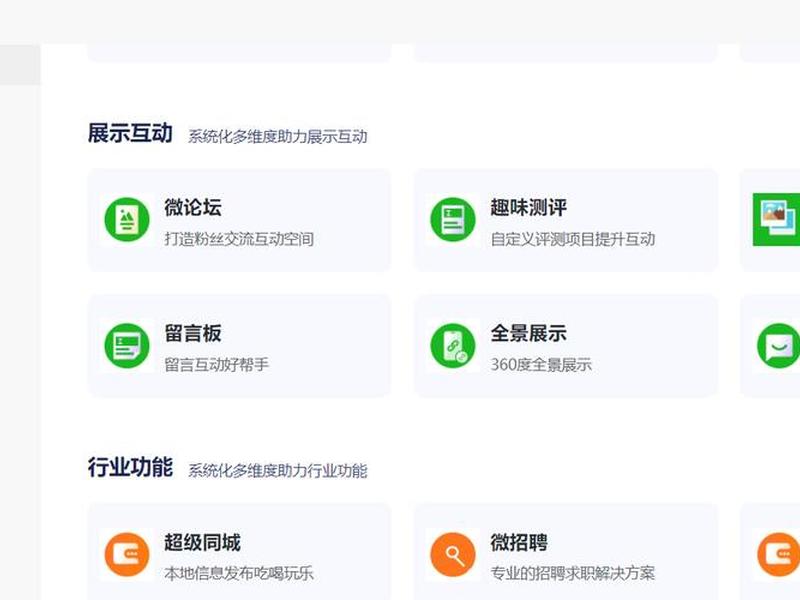Click the description 360度全景展示
800x600 pixels.
(x=541, y=364)
